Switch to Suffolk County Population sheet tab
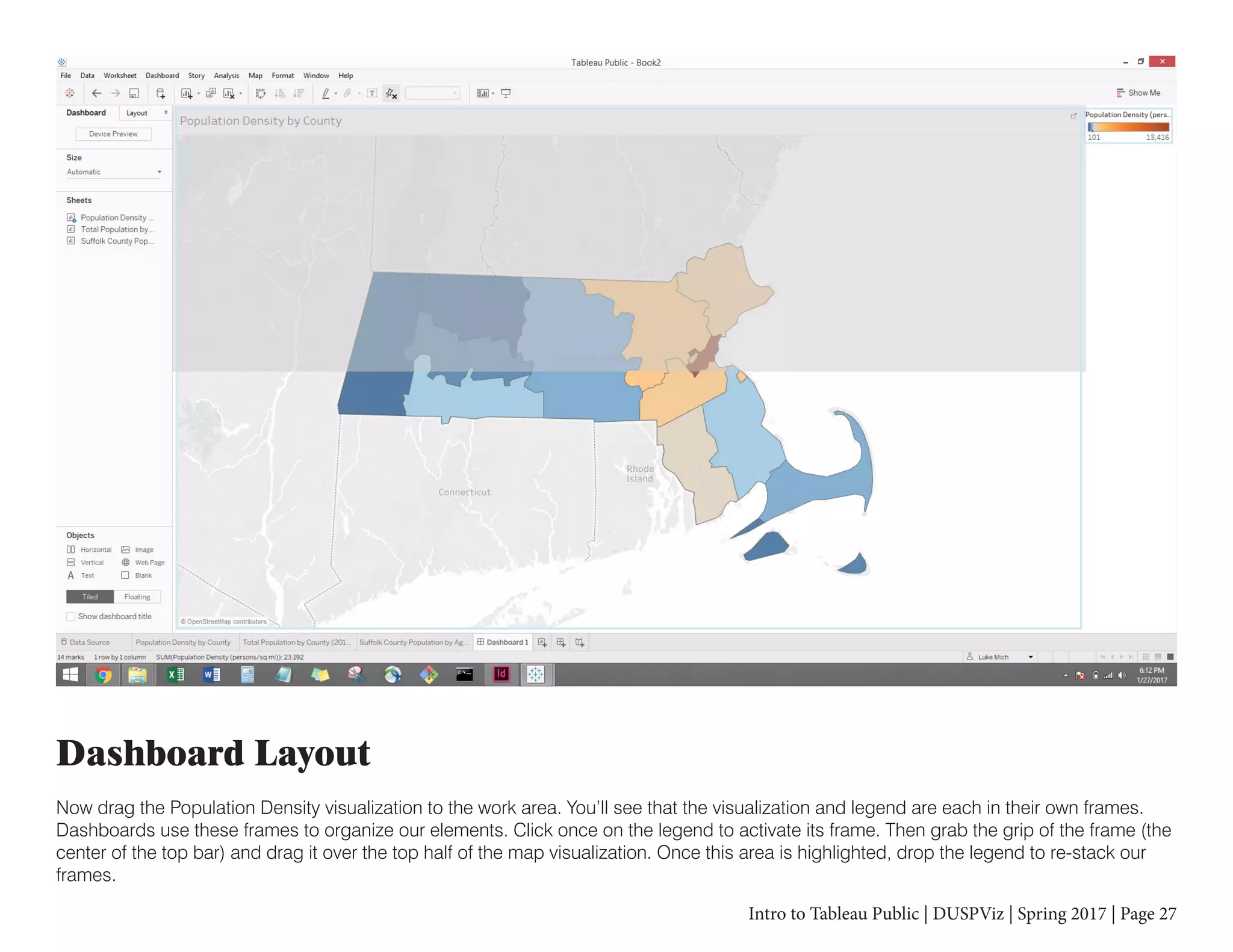 414,643
